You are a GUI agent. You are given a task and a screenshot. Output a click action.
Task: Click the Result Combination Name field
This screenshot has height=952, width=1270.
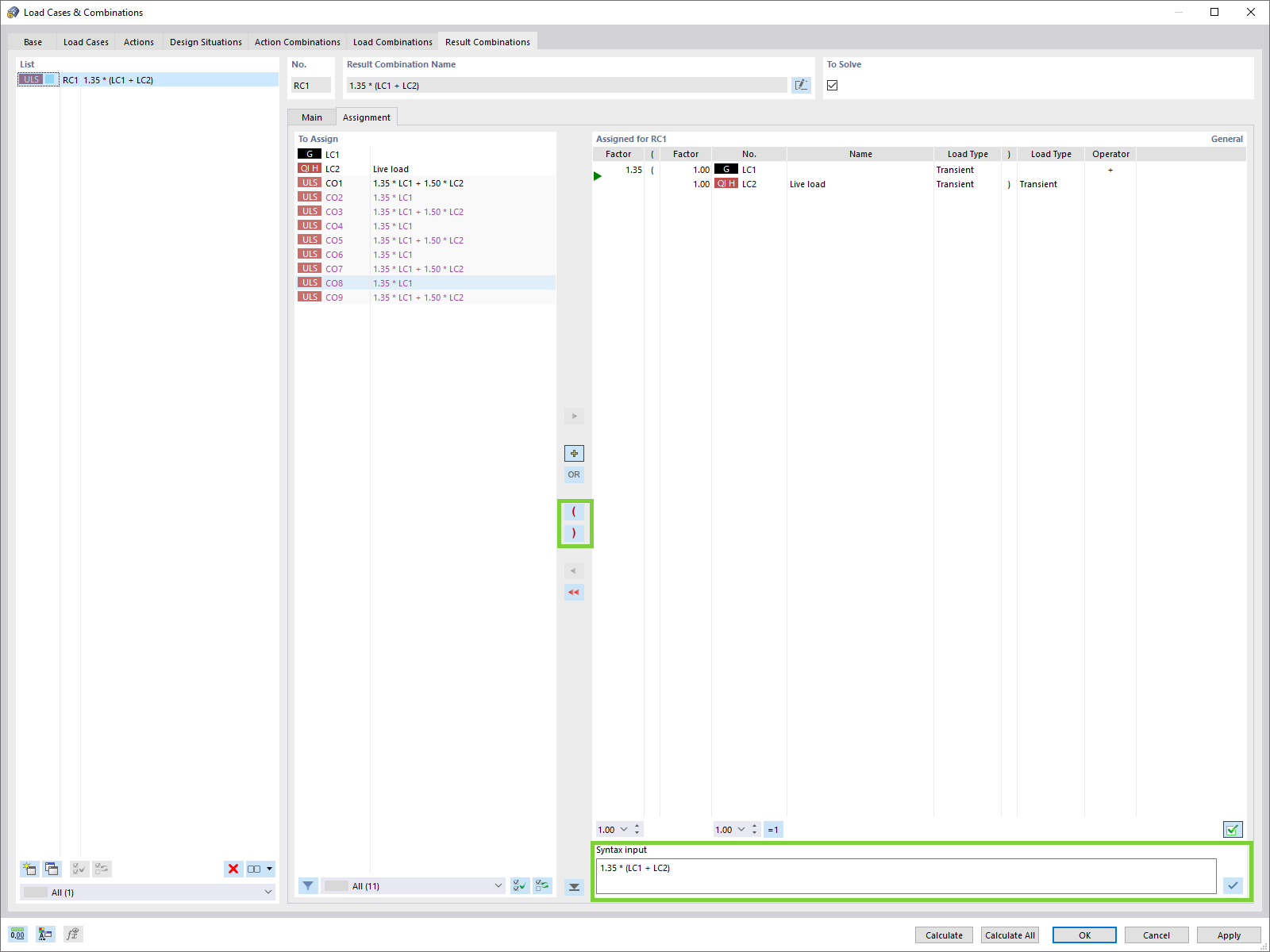pos(567,85)
